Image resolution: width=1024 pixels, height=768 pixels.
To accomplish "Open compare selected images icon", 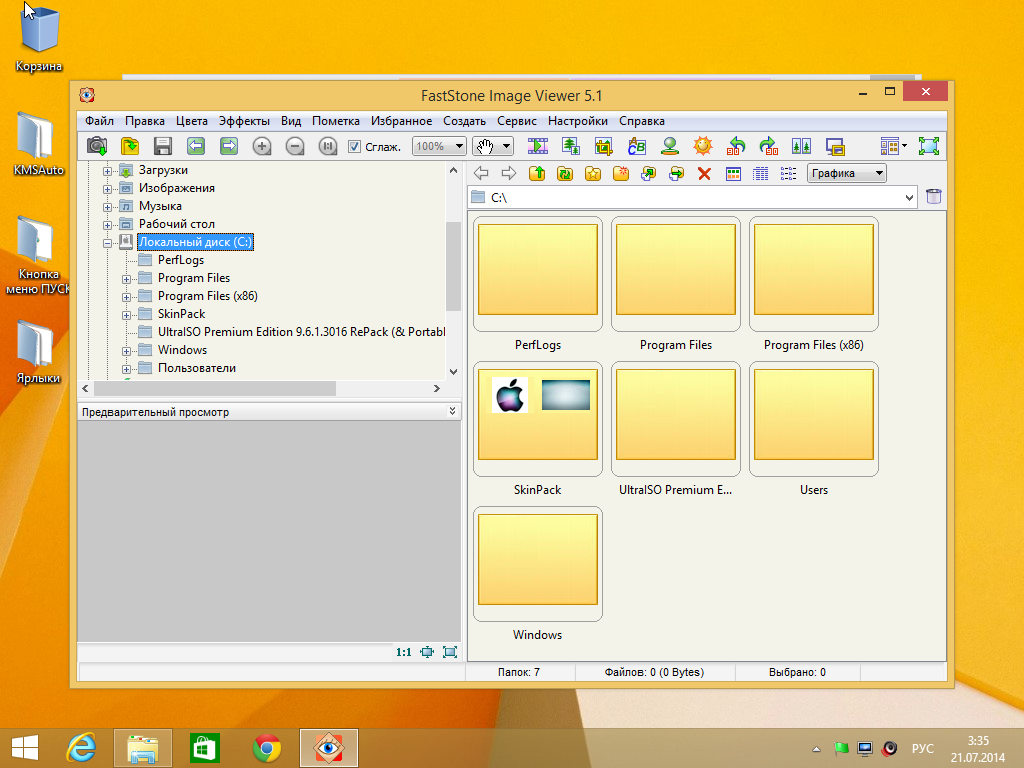I will click(x=801, y=146).
